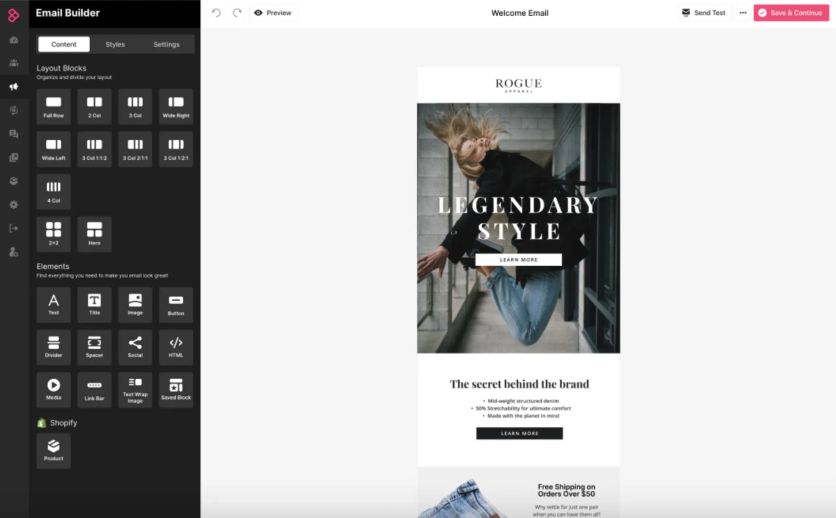Click the black LEARN MORE button
Viewport: 836px width, 518px height.
519,433
